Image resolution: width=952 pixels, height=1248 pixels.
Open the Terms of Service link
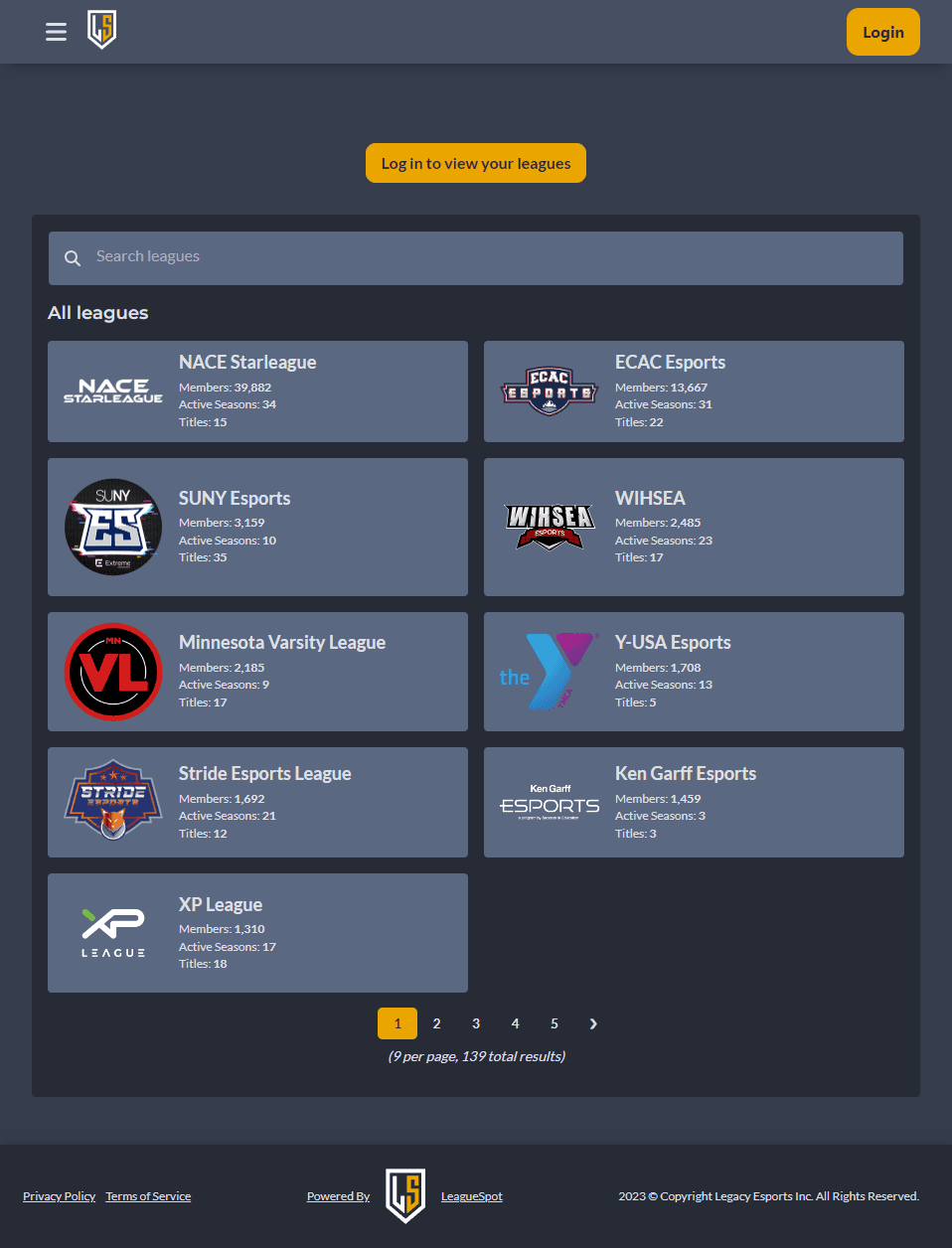point(148,1196)
